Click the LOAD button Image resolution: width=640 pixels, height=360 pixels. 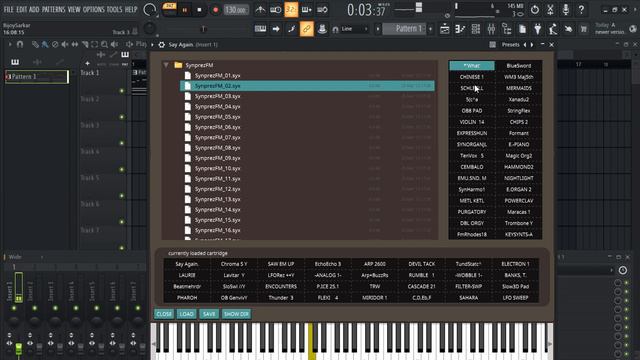pos(187,314)
